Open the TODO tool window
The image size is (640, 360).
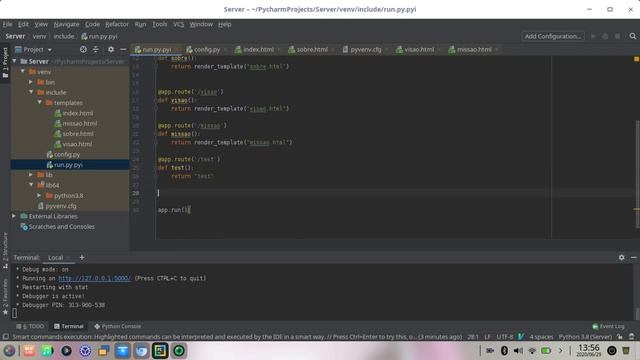[30, 326]
